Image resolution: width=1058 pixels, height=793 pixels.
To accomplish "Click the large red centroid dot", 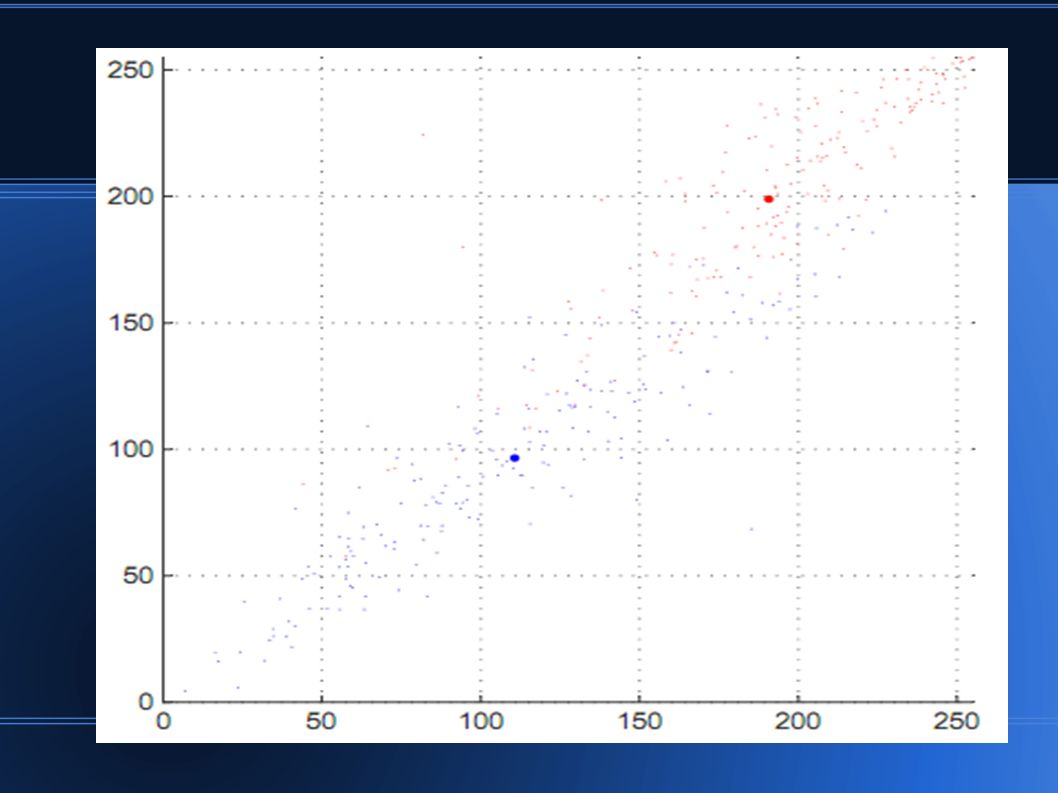I will tap(769, 199).
